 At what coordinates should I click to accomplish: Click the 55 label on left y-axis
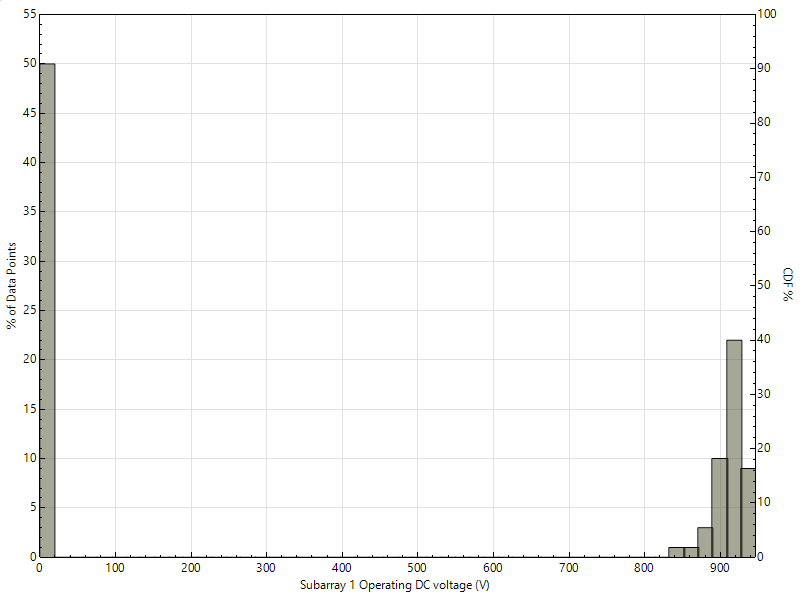(28, 15)
